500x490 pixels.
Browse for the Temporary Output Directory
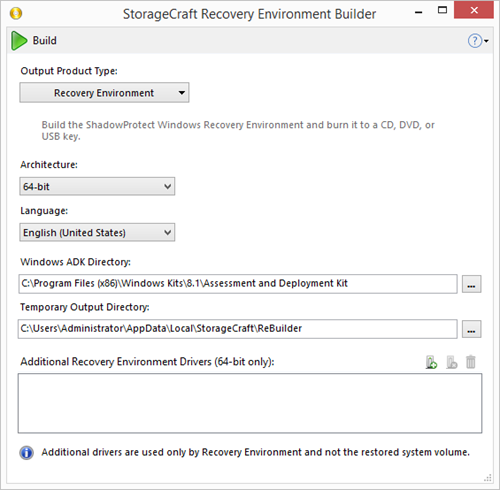471,329
